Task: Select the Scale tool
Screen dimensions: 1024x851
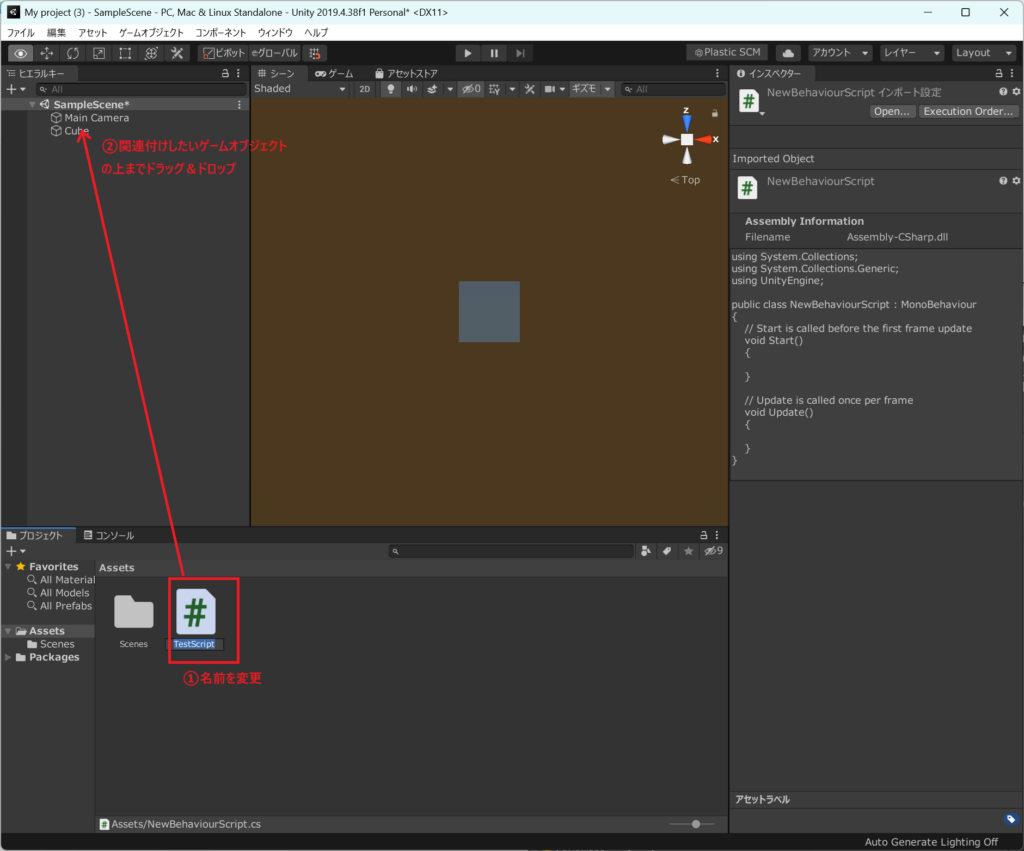Action: coord(99,53)
